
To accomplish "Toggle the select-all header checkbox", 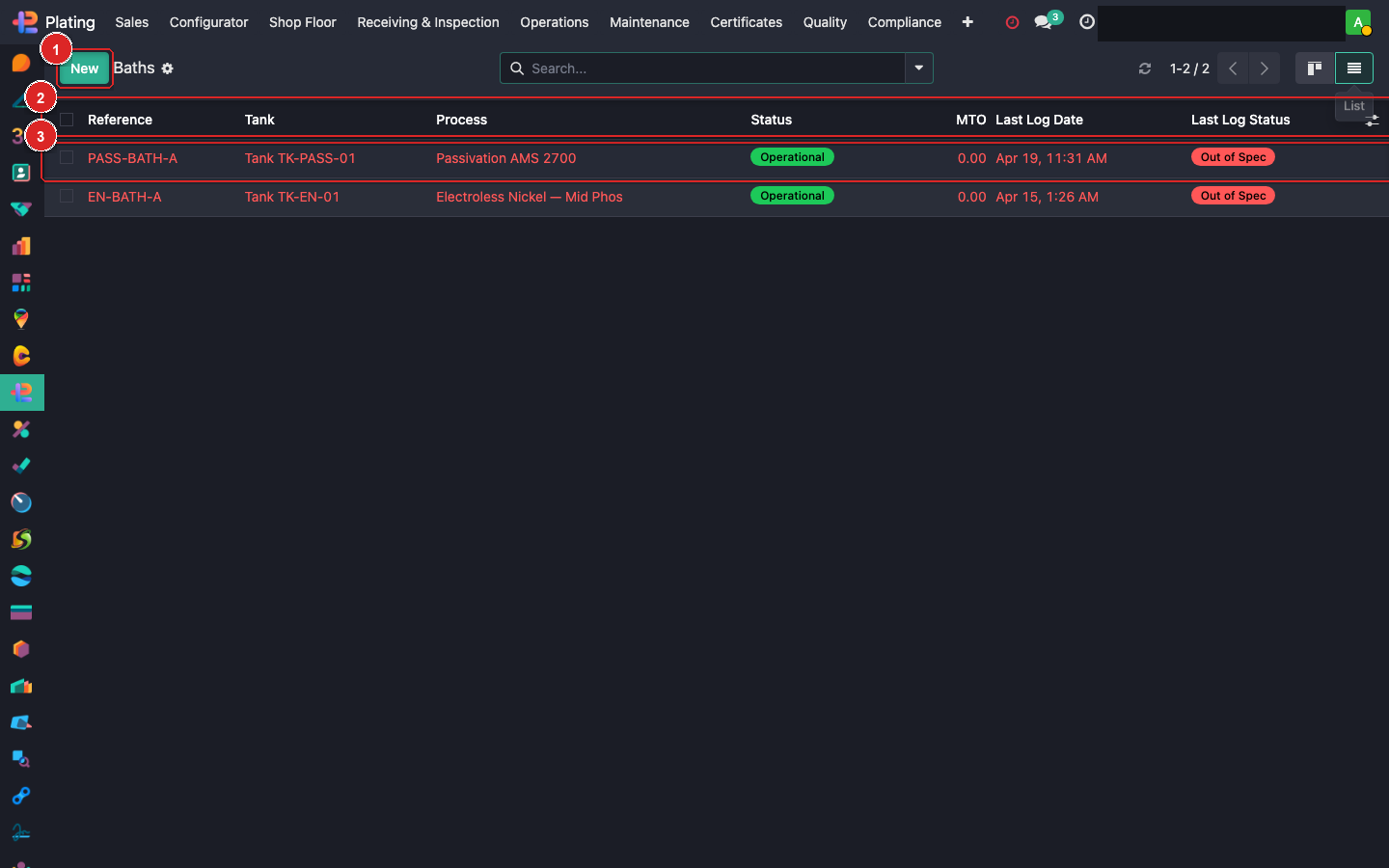I will click(x=67, y=120).
